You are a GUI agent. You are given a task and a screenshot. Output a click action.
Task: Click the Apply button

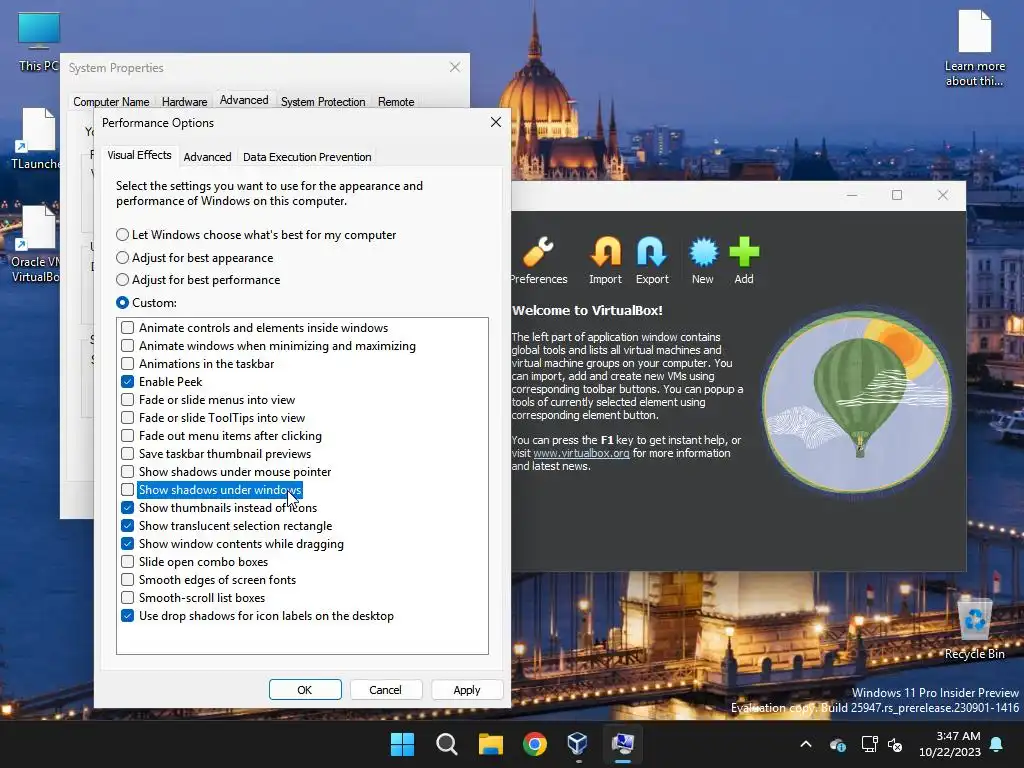[466, 690]
